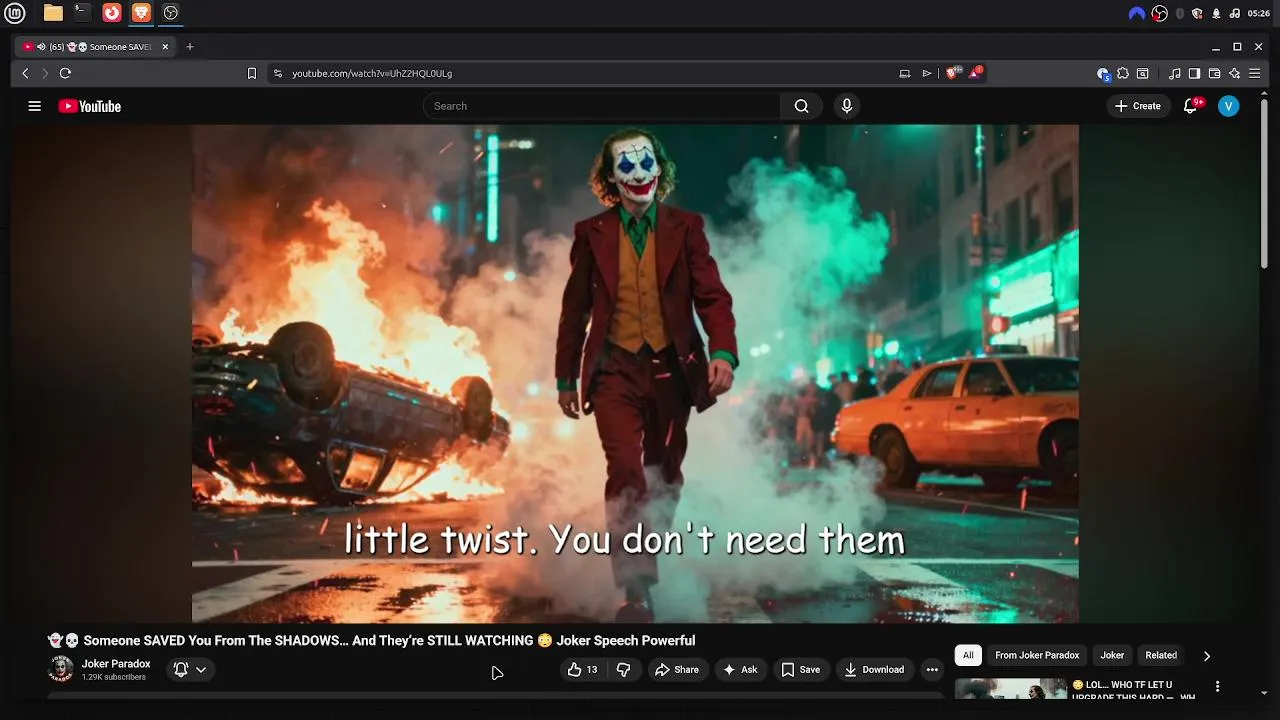This screenshot has width=1280, height=720.
Task: Close the YouTube tab
Action: tap(165, 47)
